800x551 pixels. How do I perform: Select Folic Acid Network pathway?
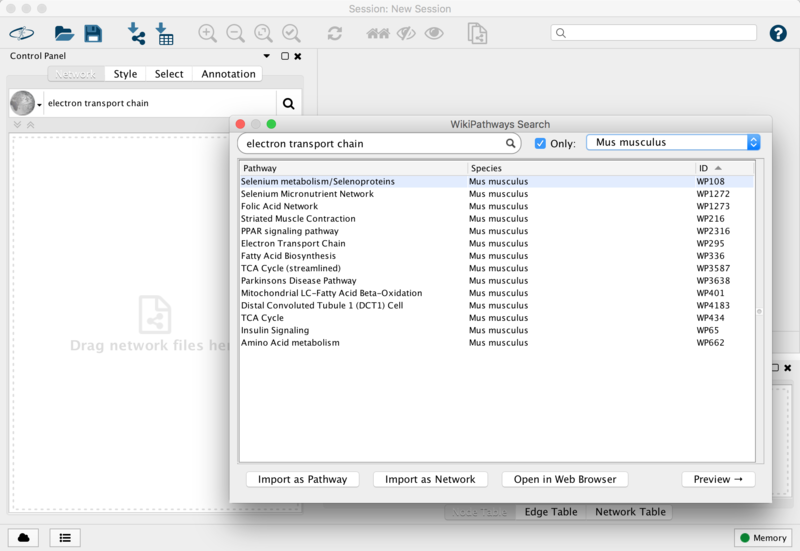(496, 206)
